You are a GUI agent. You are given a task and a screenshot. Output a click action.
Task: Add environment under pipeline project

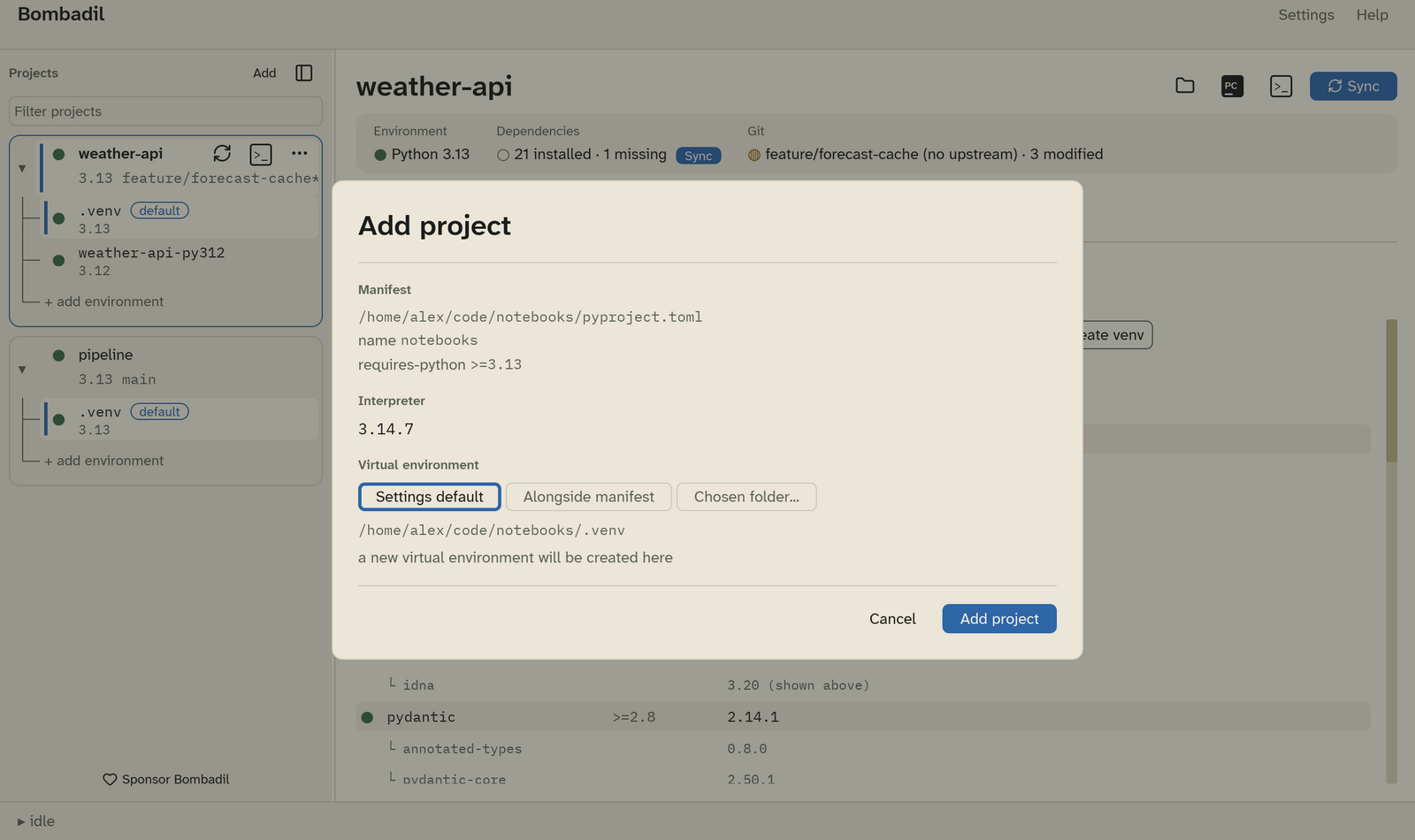coord(104,461)
